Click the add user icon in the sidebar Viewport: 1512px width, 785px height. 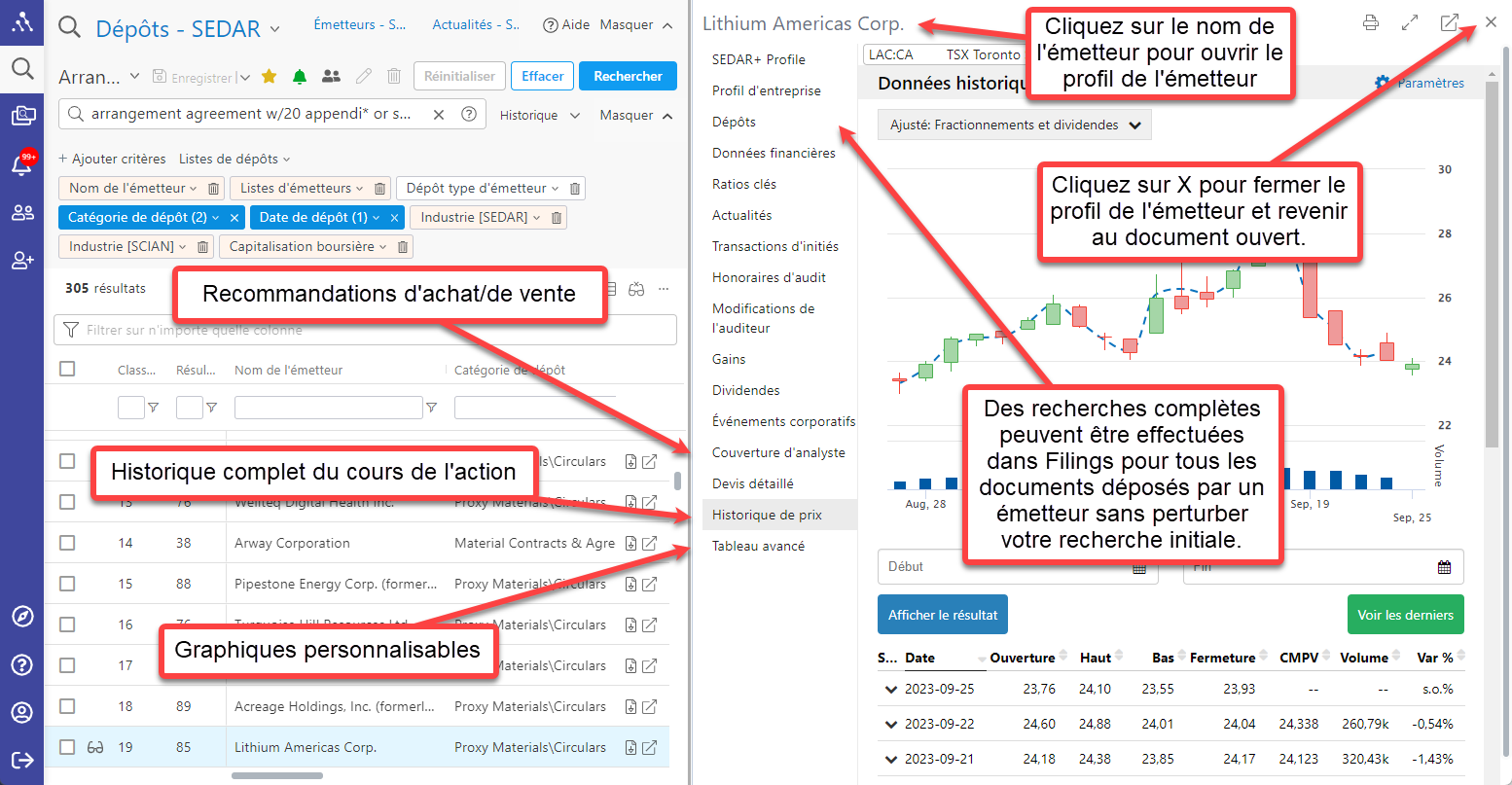22,260
